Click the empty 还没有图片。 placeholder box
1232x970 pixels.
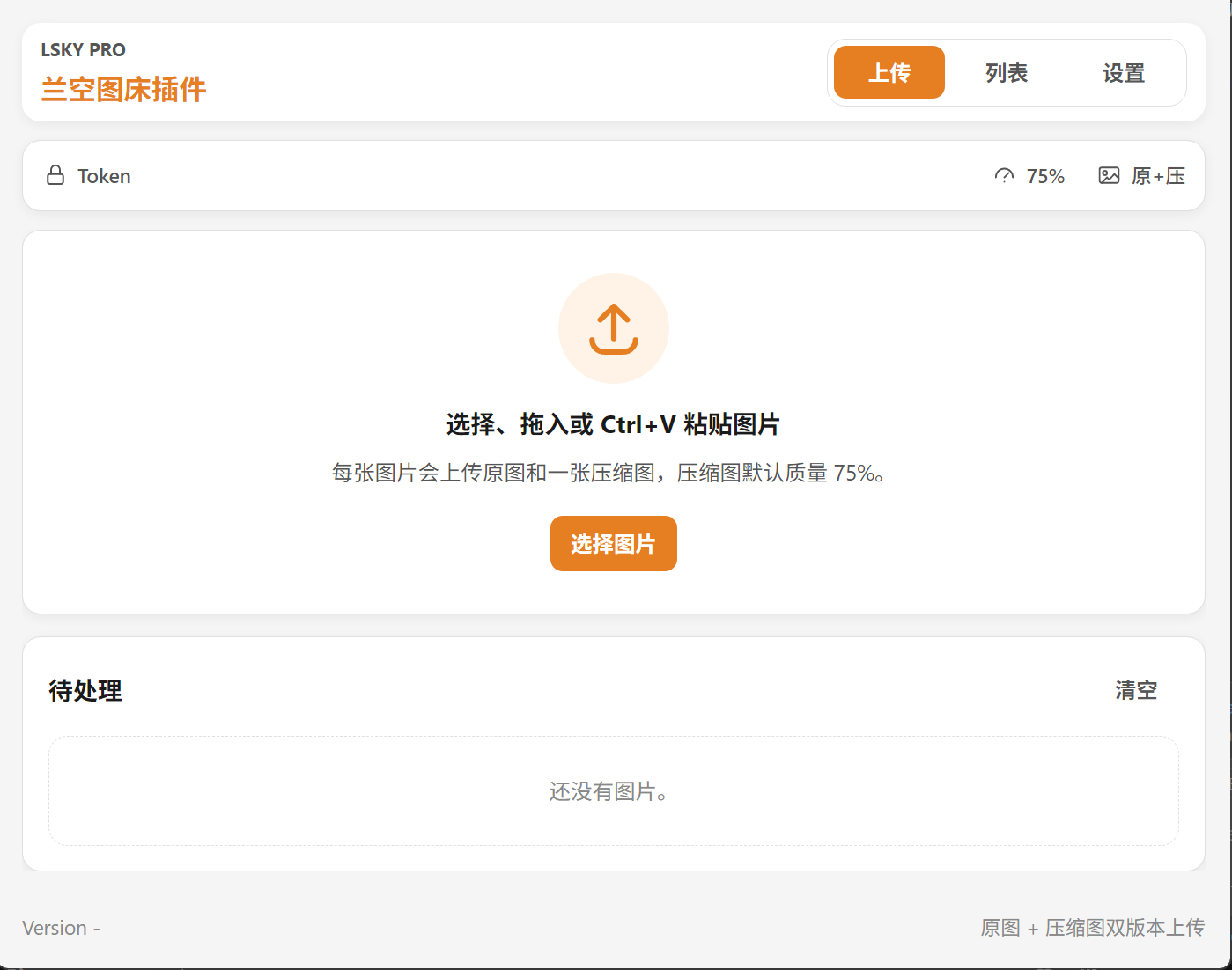tap(614, 791)
